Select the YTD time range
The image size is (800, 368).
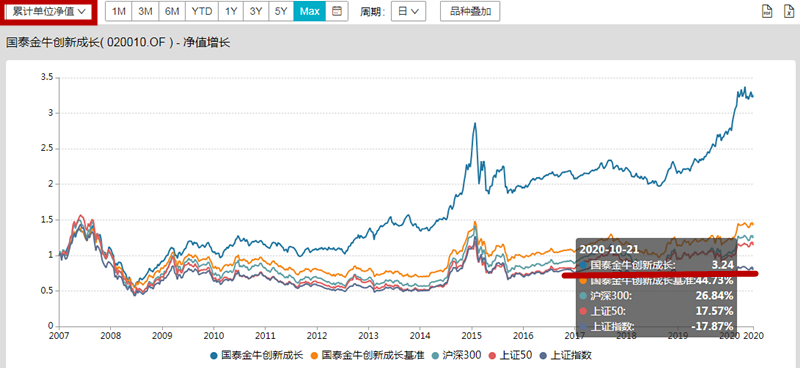[202, 11]
